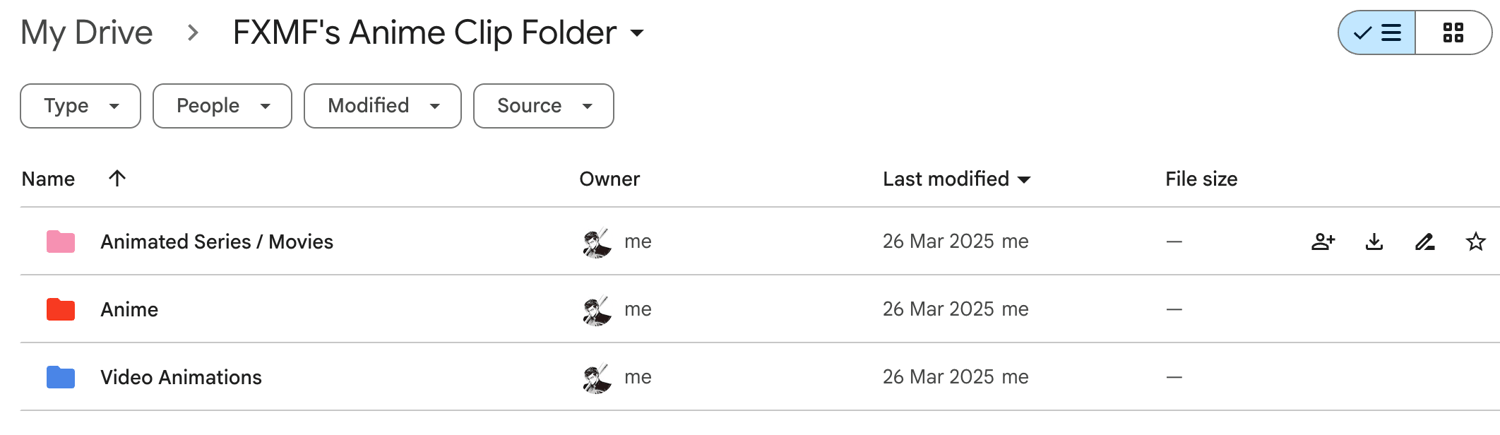This screenshot has width=1500, height=435.
Task: Click the red Anime folder icon
Action: (x=61, y=309)
